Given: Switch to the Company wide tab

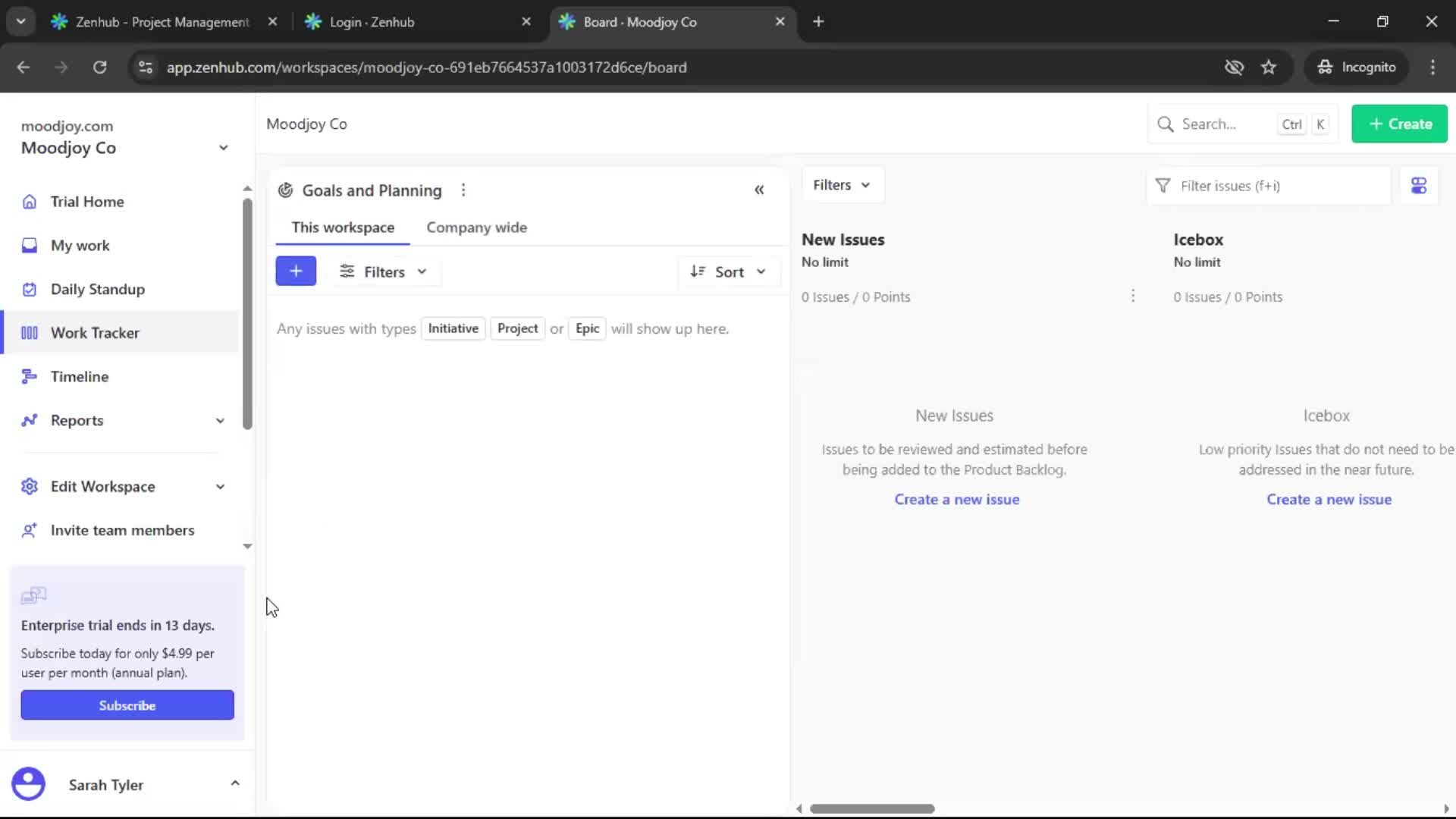Looking at the screenshot, I should [x=476, y=227].
